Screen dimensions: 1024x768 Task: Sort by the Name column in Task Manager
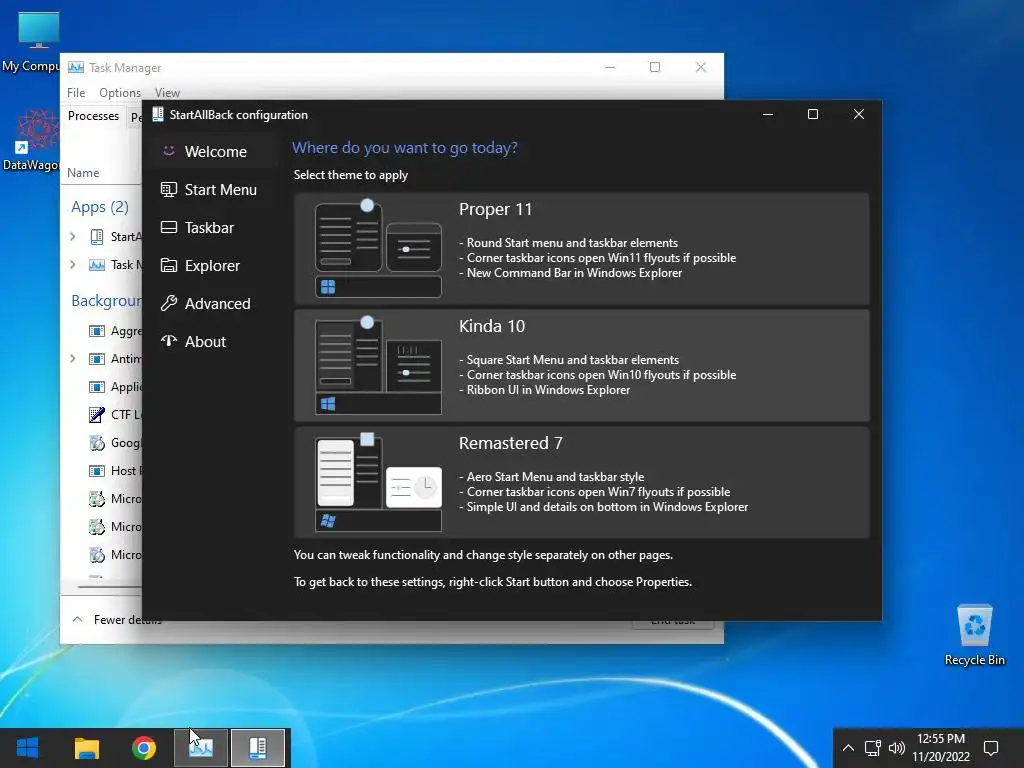(83, 173)
